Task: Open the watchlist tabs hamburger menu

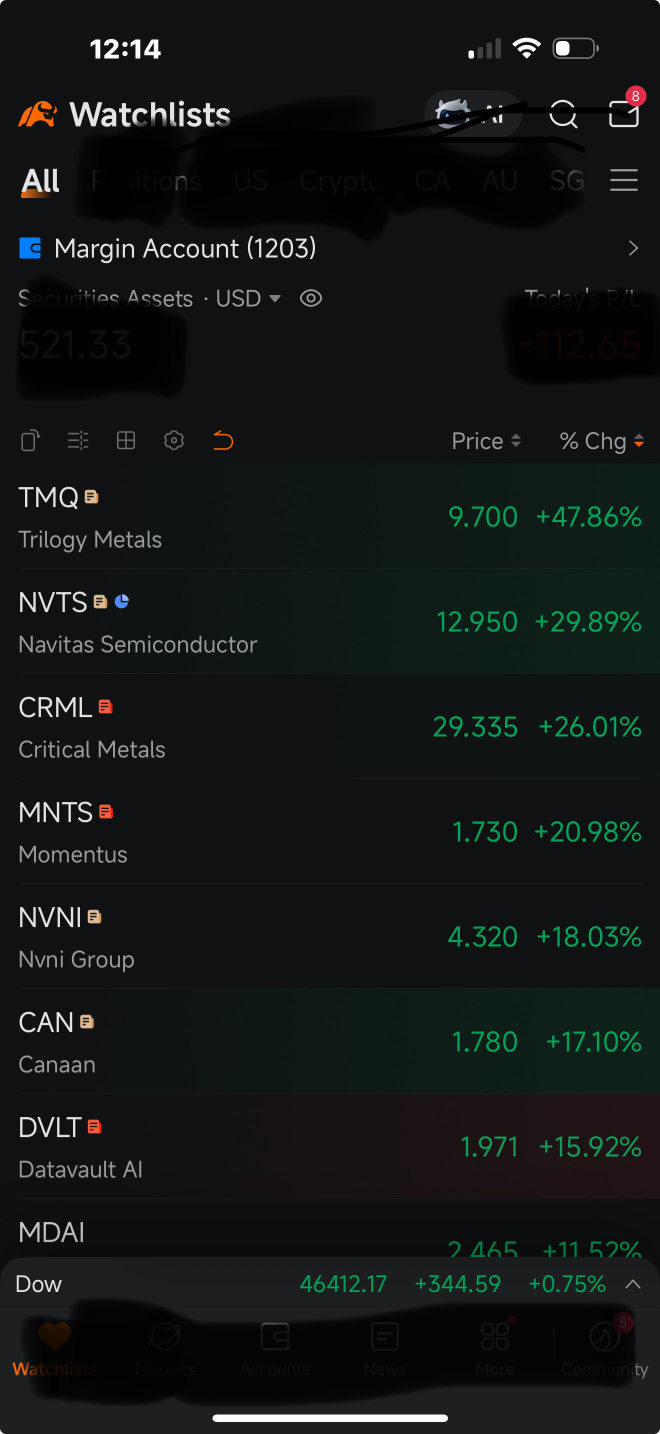Action: click(x=624, y=181)
